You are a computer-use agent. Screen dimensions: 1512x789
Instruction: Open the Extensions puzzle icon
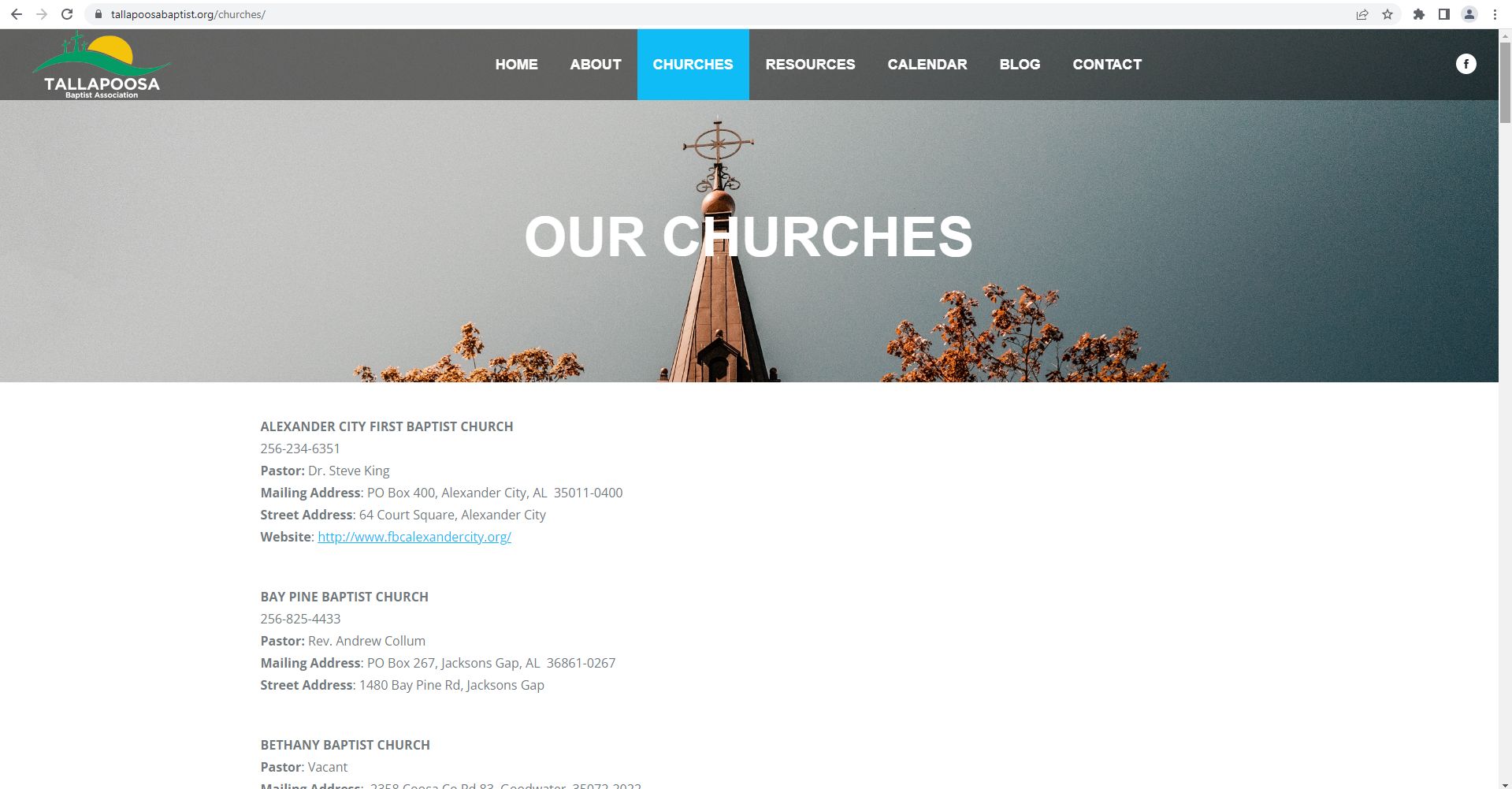coord(1419,14)
